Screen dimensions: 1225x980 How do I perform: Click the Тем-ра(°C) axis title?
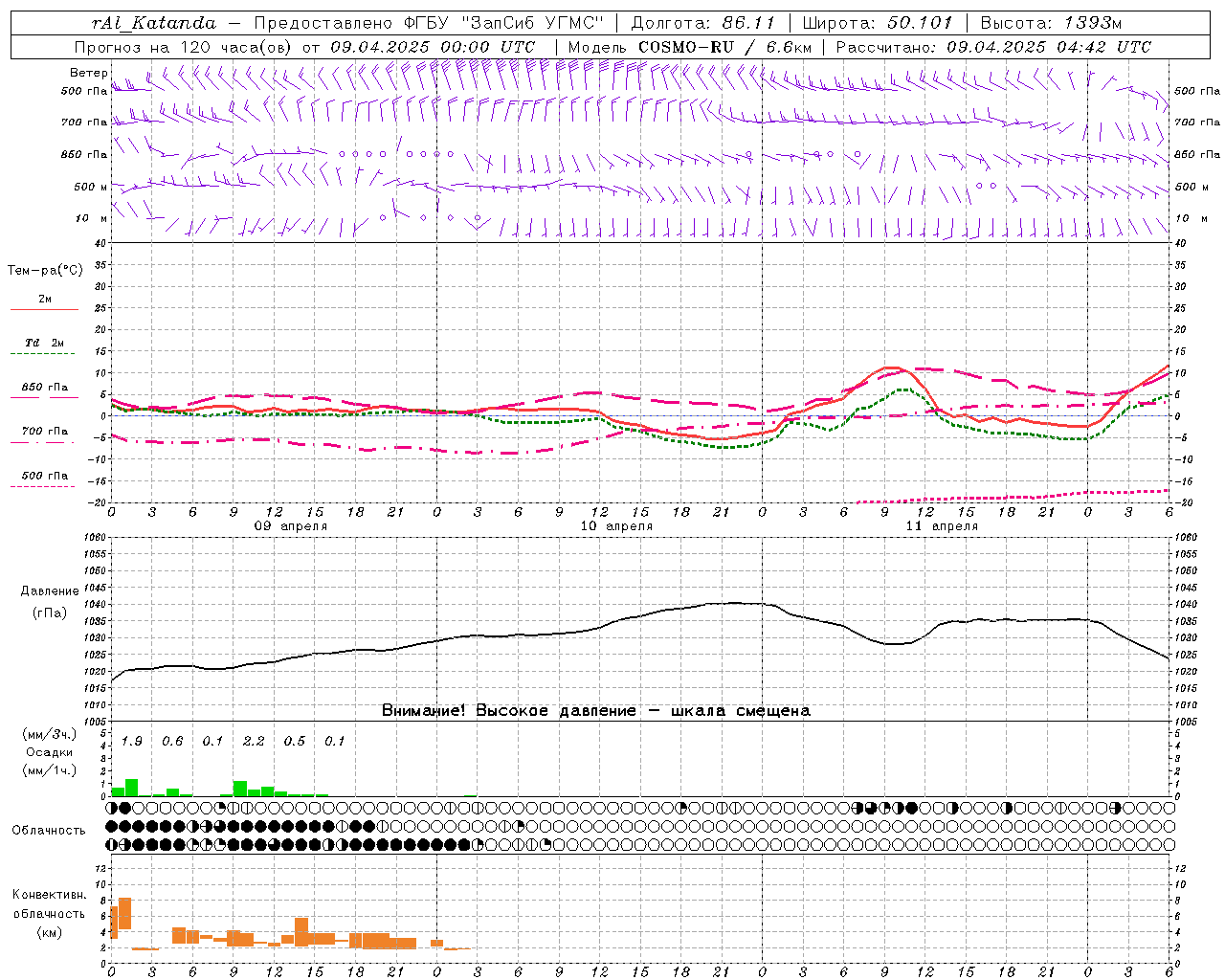(x=45, y=271)
